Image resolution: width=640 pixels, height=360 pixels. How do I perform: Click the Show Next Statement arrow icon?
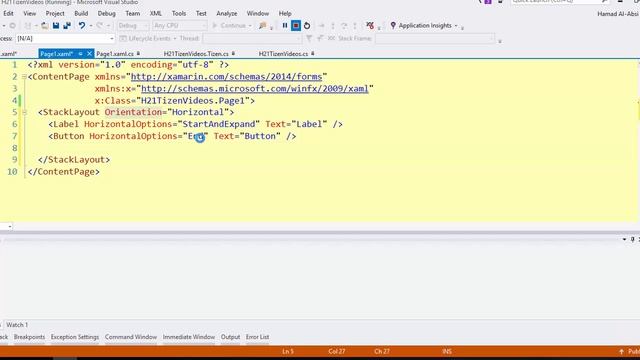(322, 26)
